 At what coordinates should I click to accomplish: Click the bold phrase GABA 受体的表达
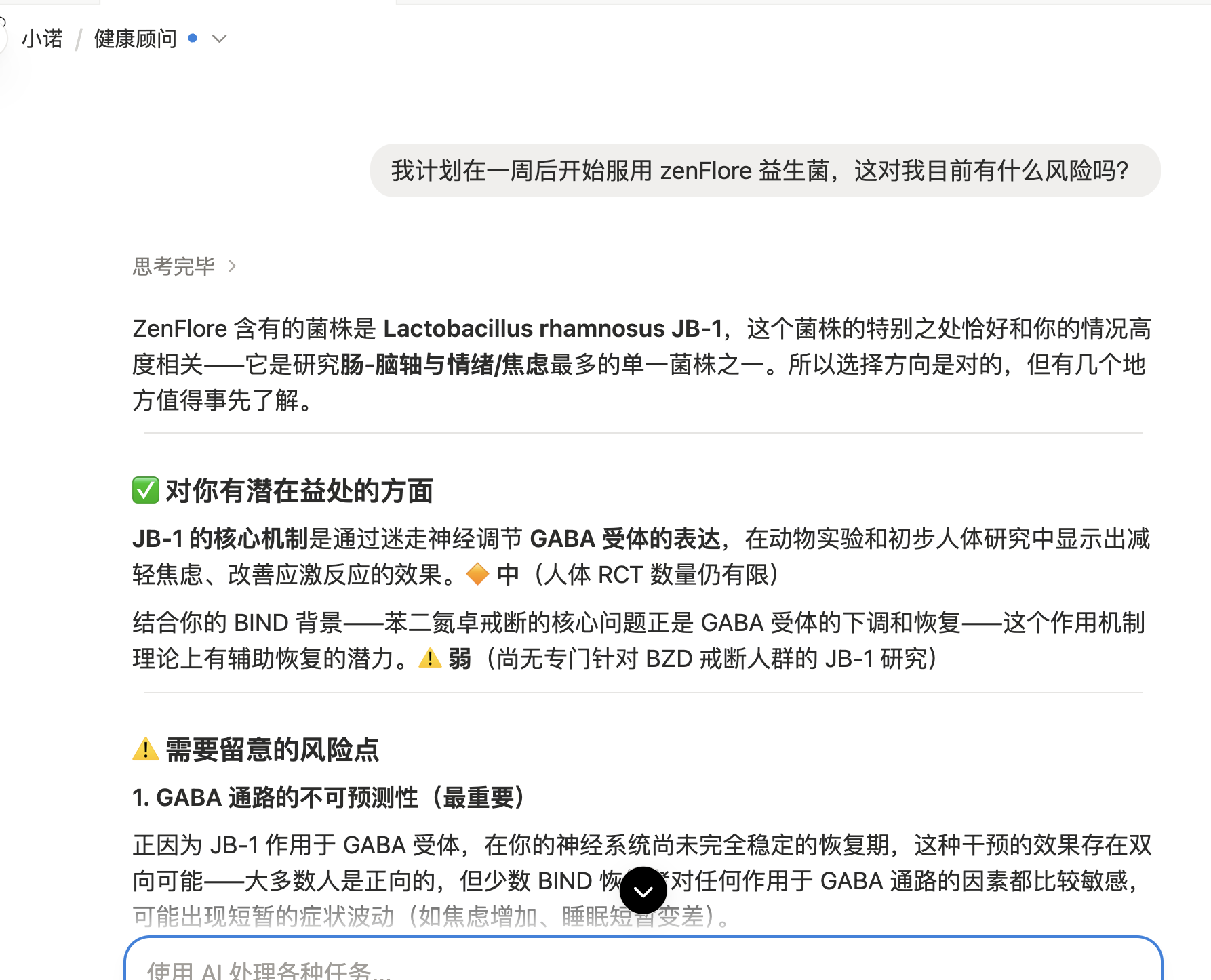pyautogui.click(x=624, y=539)
